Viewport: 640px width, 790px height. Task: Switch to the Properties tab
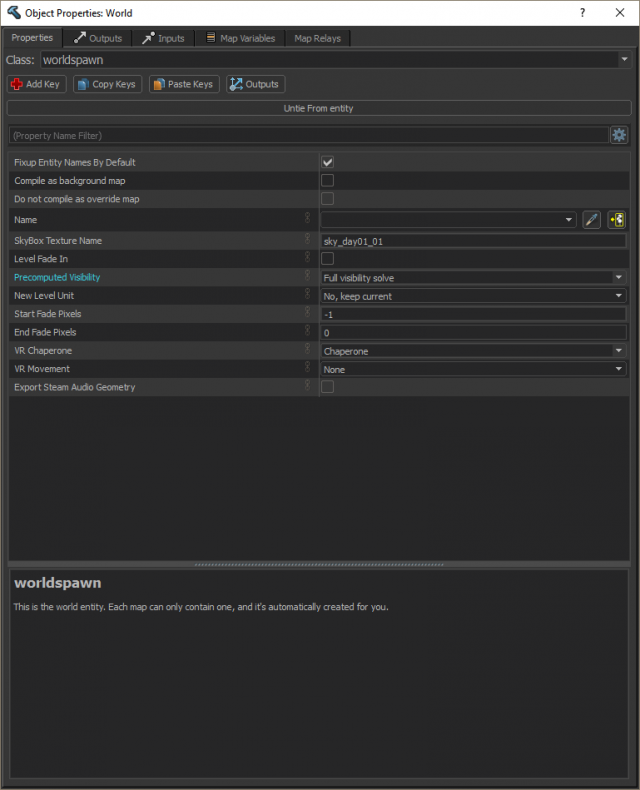pyautogui.click(x=32, y=38)
